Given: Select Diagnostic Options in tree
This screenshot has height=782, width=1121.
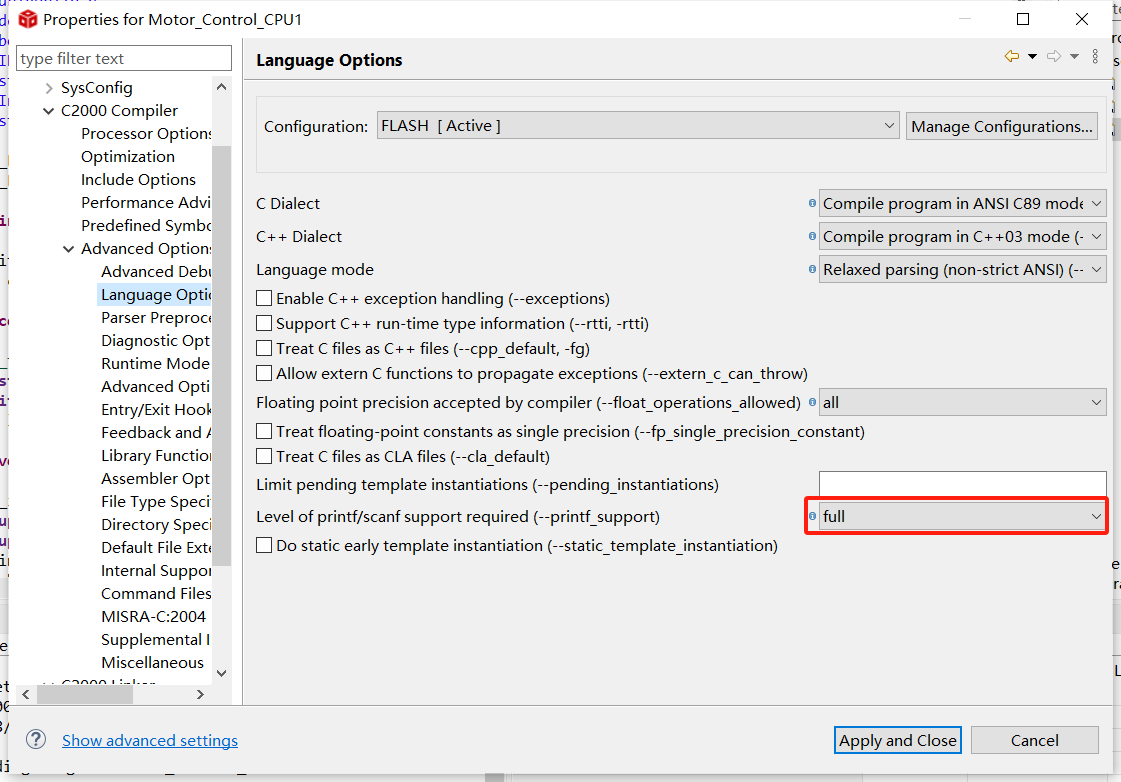Looking at the screenshot, I should coord(156,340).
